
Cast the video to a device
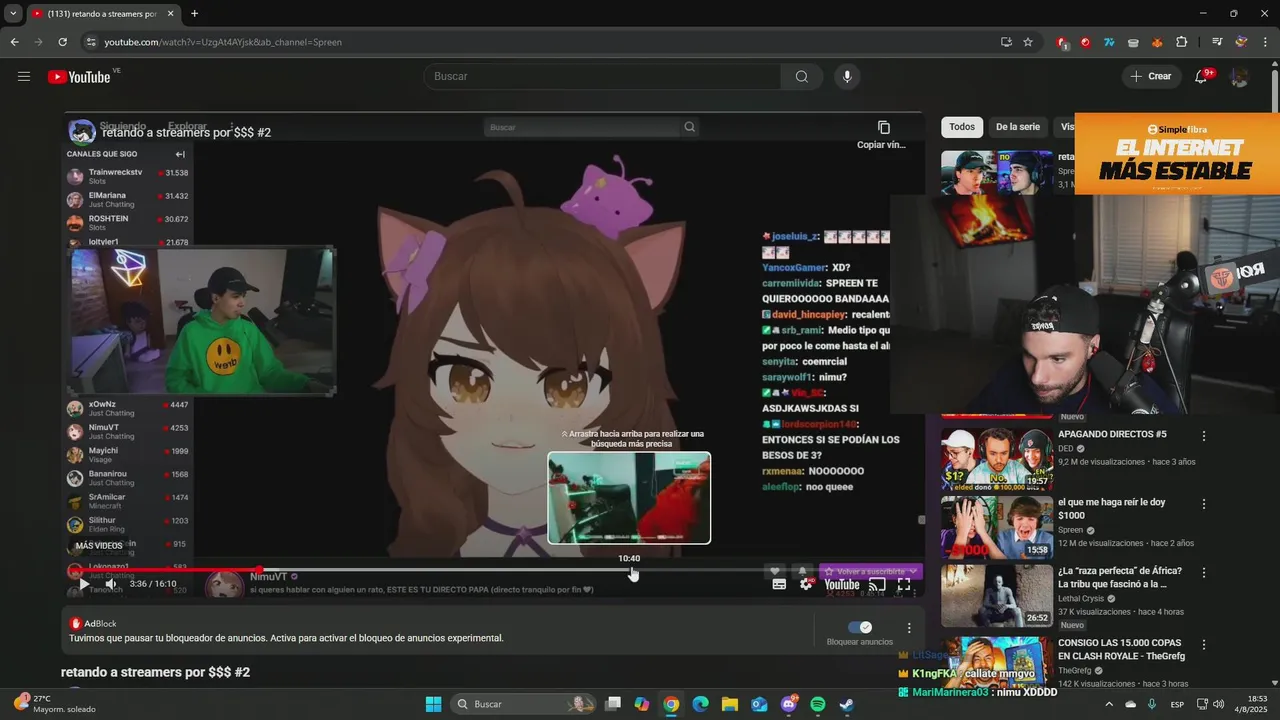tap(877, 585)
